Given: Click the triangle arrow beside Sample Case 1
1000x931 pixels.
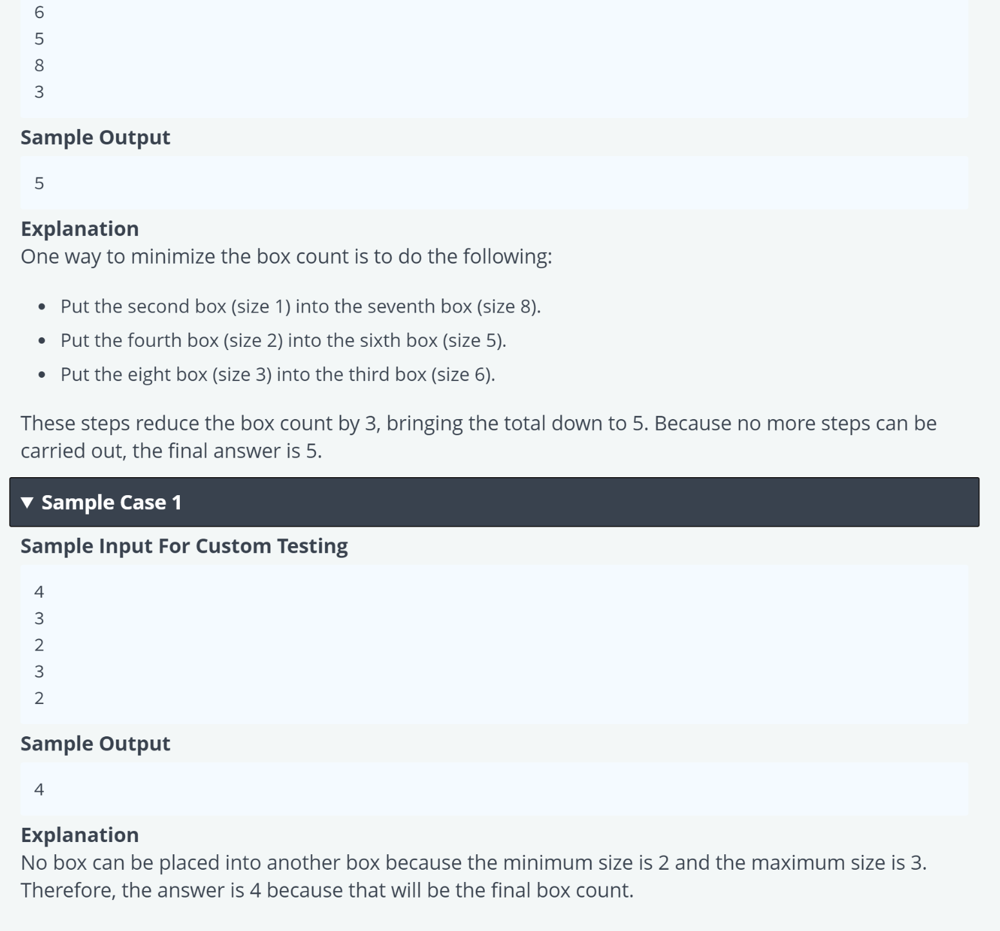Looking at the screenshot, I should 27,502.
